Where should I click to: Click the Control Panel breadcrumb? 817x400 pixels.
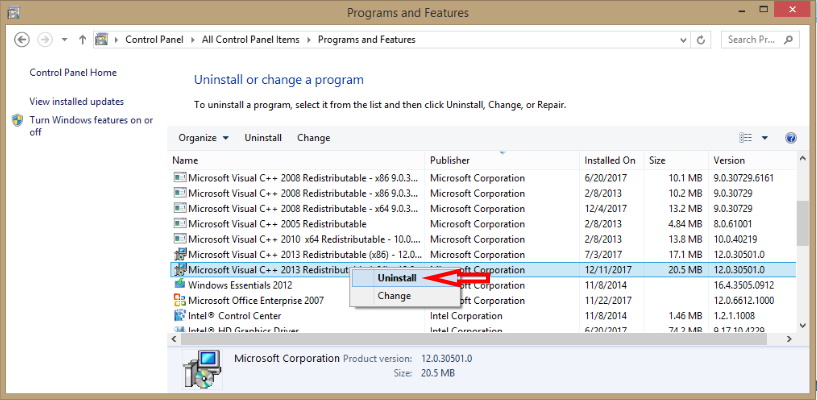click(154, 40)
